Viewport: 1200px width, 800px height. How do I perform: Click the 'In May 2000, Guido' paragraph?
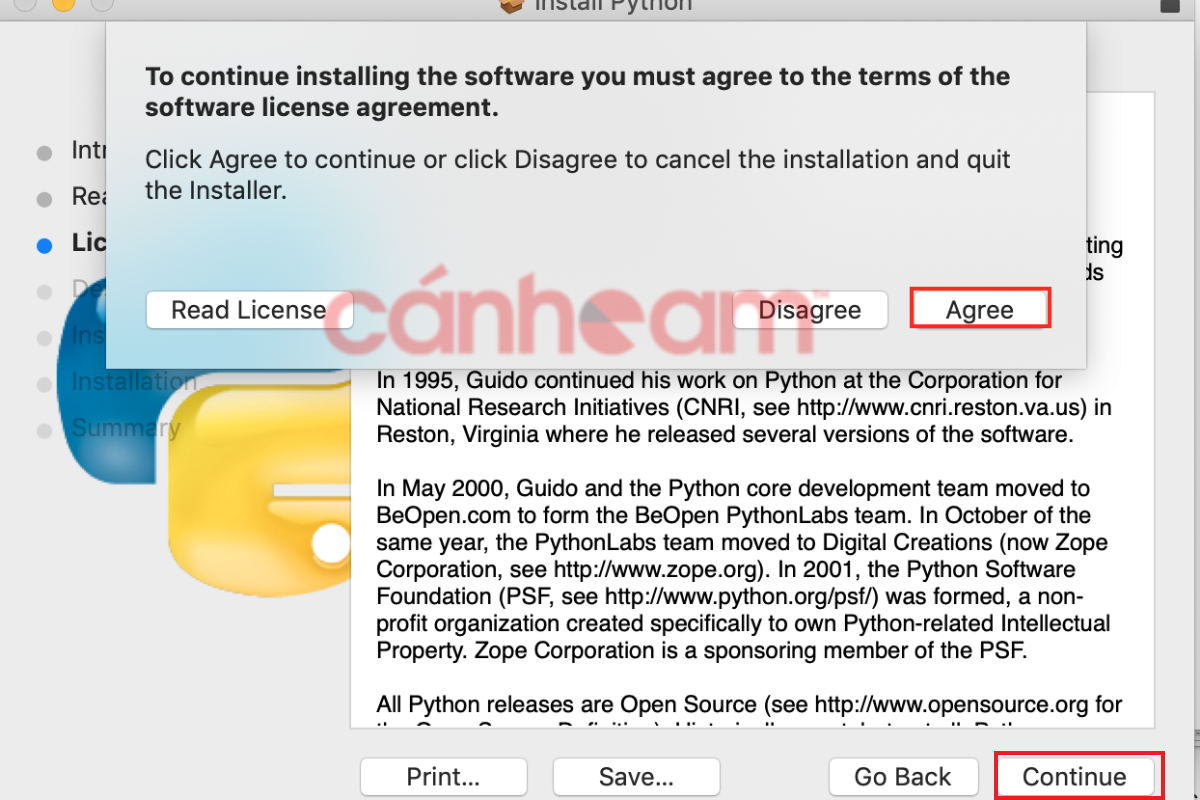click(x=743, y=570)
